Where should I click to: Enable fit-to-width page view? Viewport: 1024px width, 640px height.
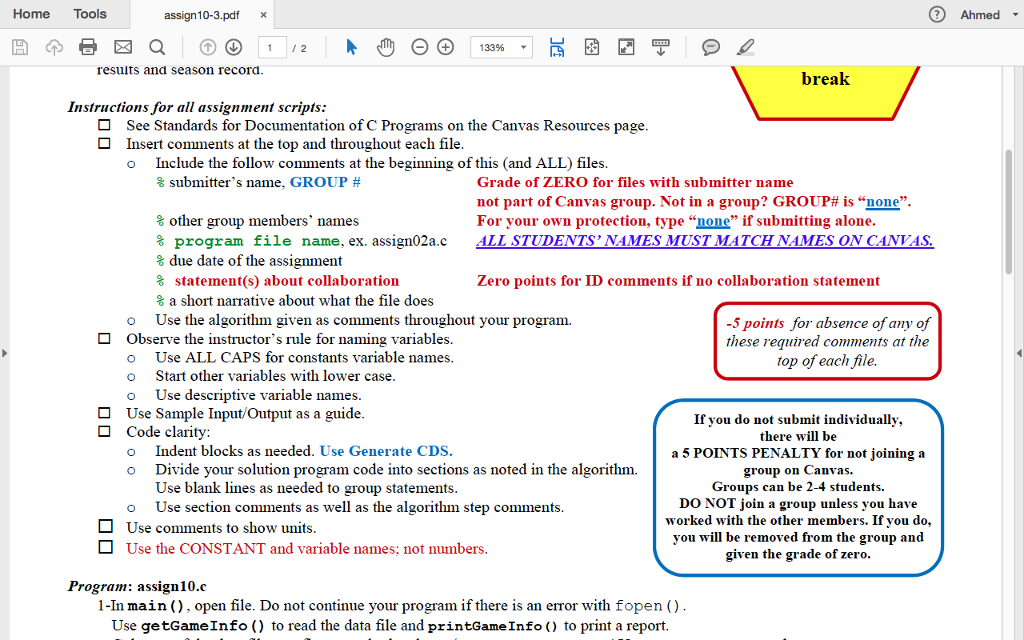pyautogui.click(x=557, y=46)
